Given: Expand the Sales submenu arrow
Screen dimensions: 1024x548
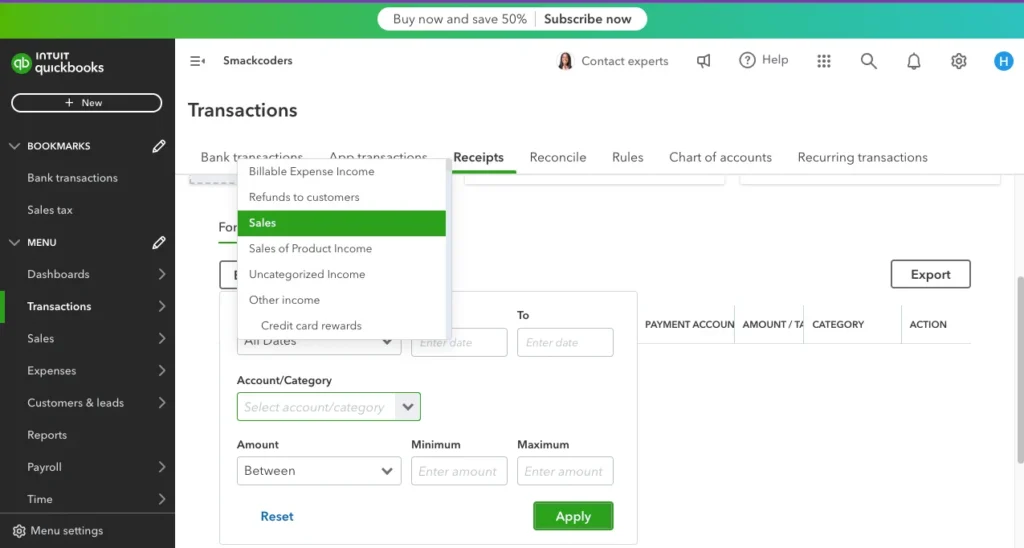Looking at the screenshot, I should coord(162,339).
